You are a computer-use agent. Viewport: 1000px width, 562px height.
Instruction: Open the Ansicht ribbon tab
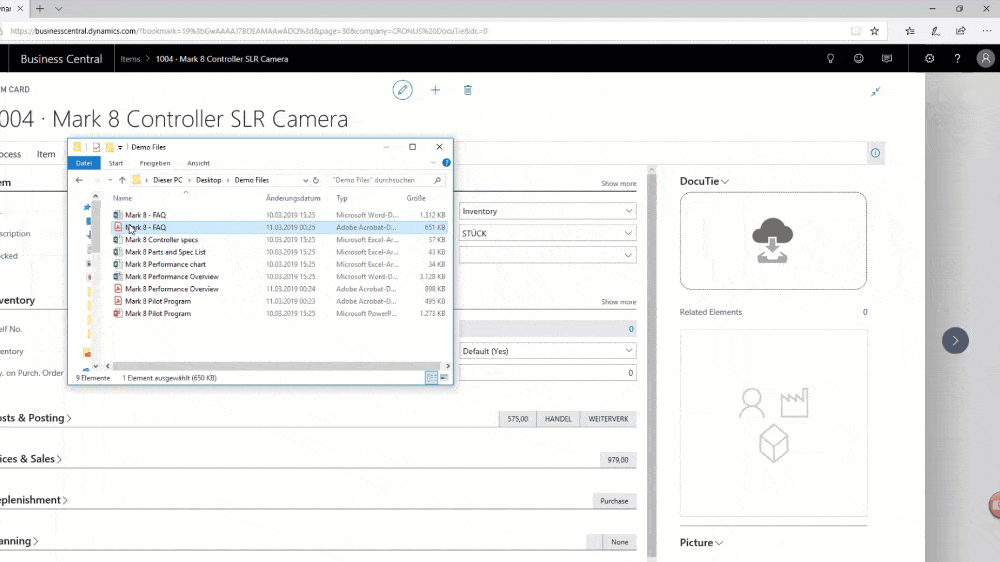pos(198,163)
